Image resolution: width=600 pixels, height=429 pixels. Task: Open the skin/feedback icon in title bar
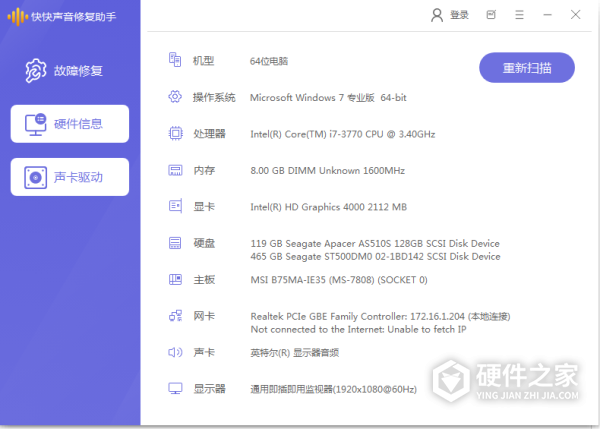(491, 15)
